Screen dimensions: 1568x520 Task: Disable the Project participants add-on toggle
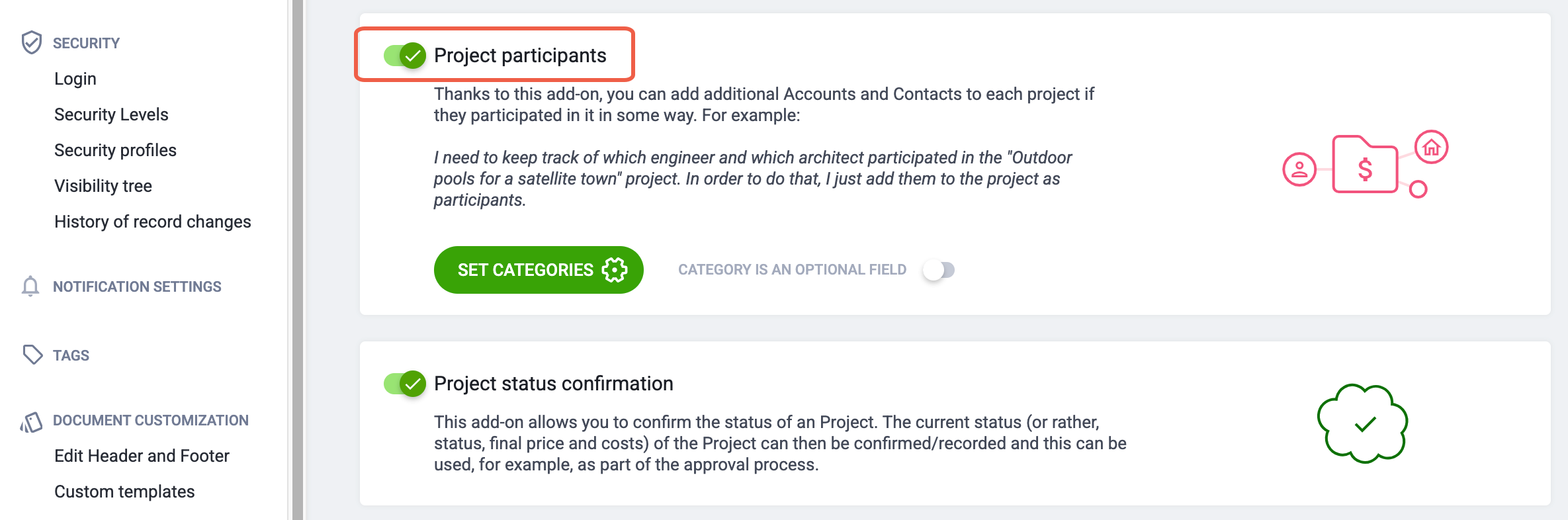404,56
